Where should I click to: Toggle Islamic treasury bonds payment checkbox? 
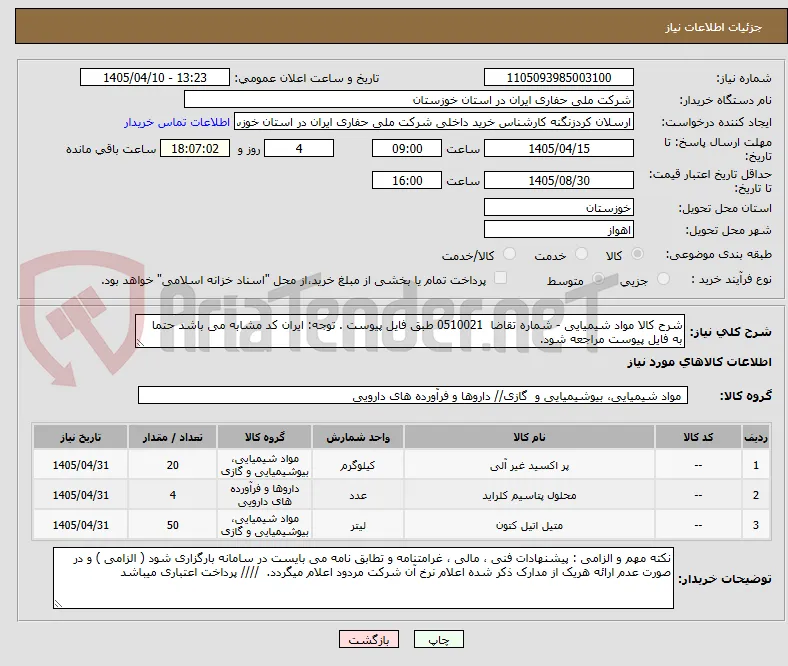point(501,278)
